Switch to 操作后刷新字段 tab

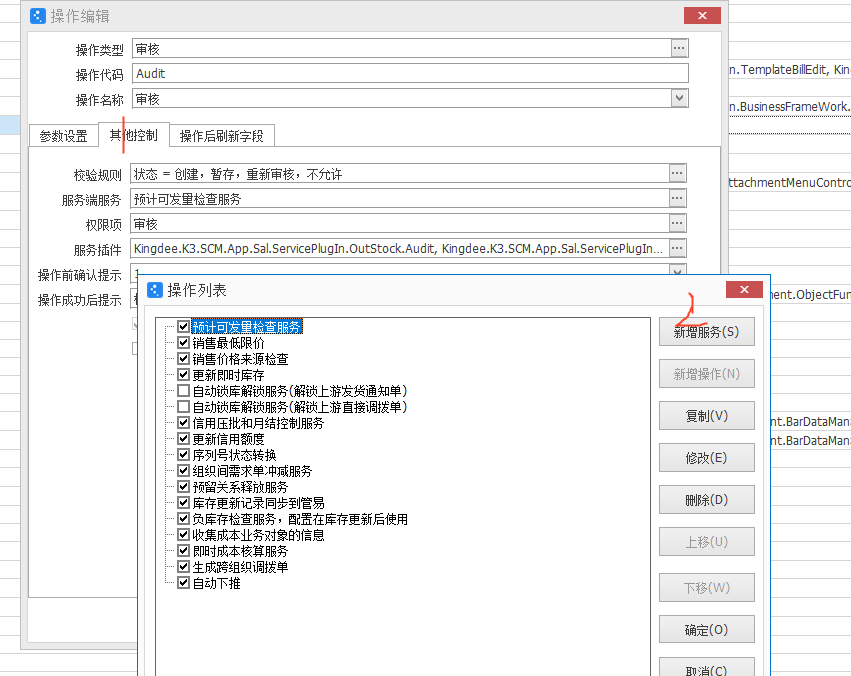click(221, 136)
